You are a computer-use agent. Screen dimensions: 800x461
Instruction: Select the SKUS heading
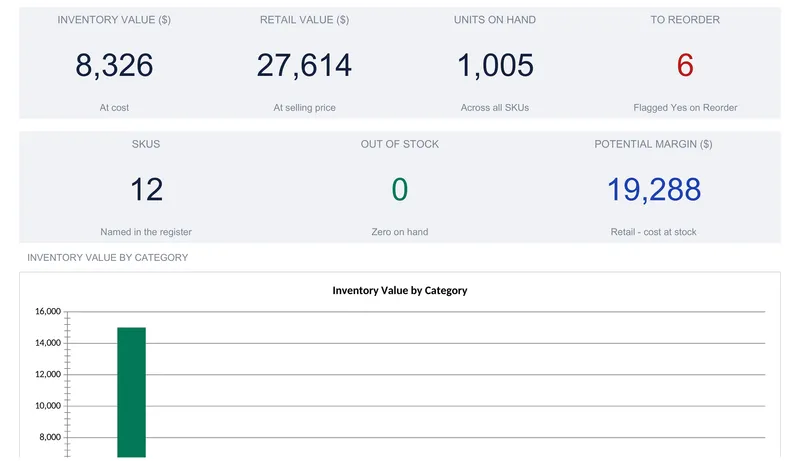coord(146,144)
